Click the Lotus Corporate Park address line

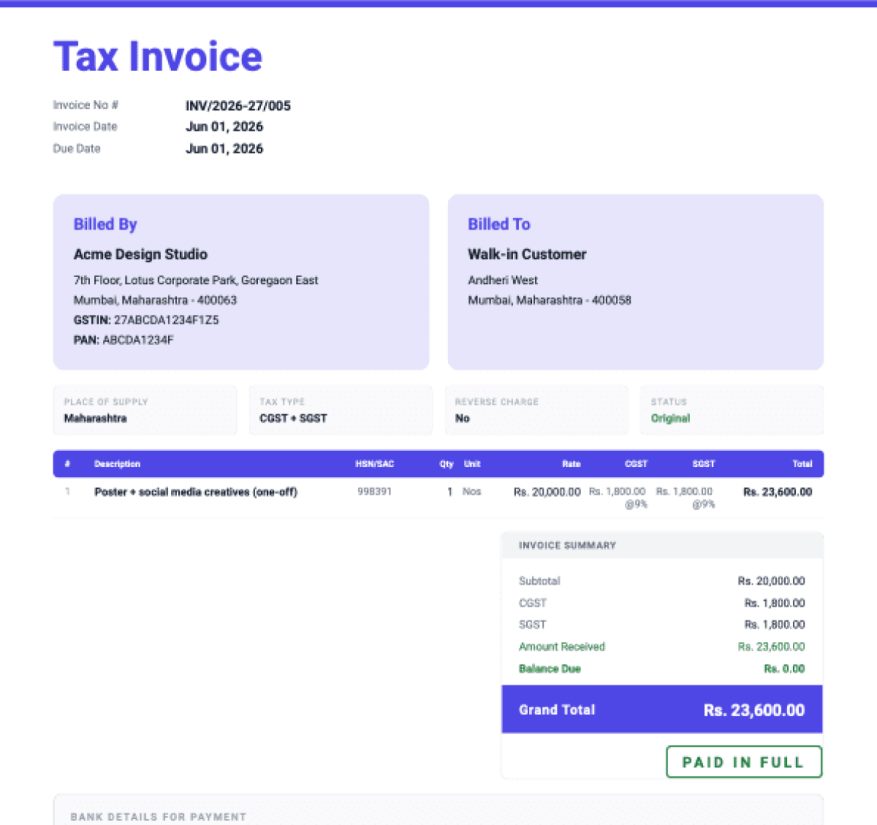tap(196, 280)
